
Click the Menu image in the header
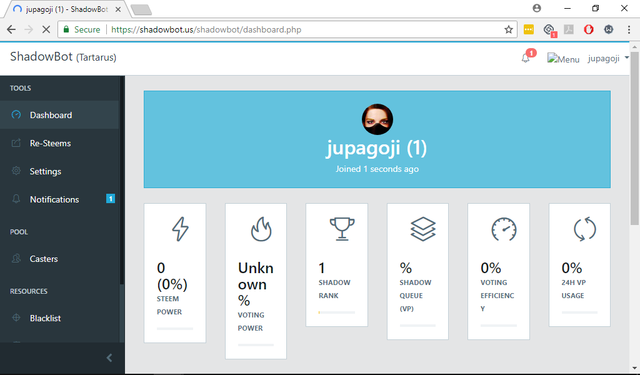(x=563, y=59)
